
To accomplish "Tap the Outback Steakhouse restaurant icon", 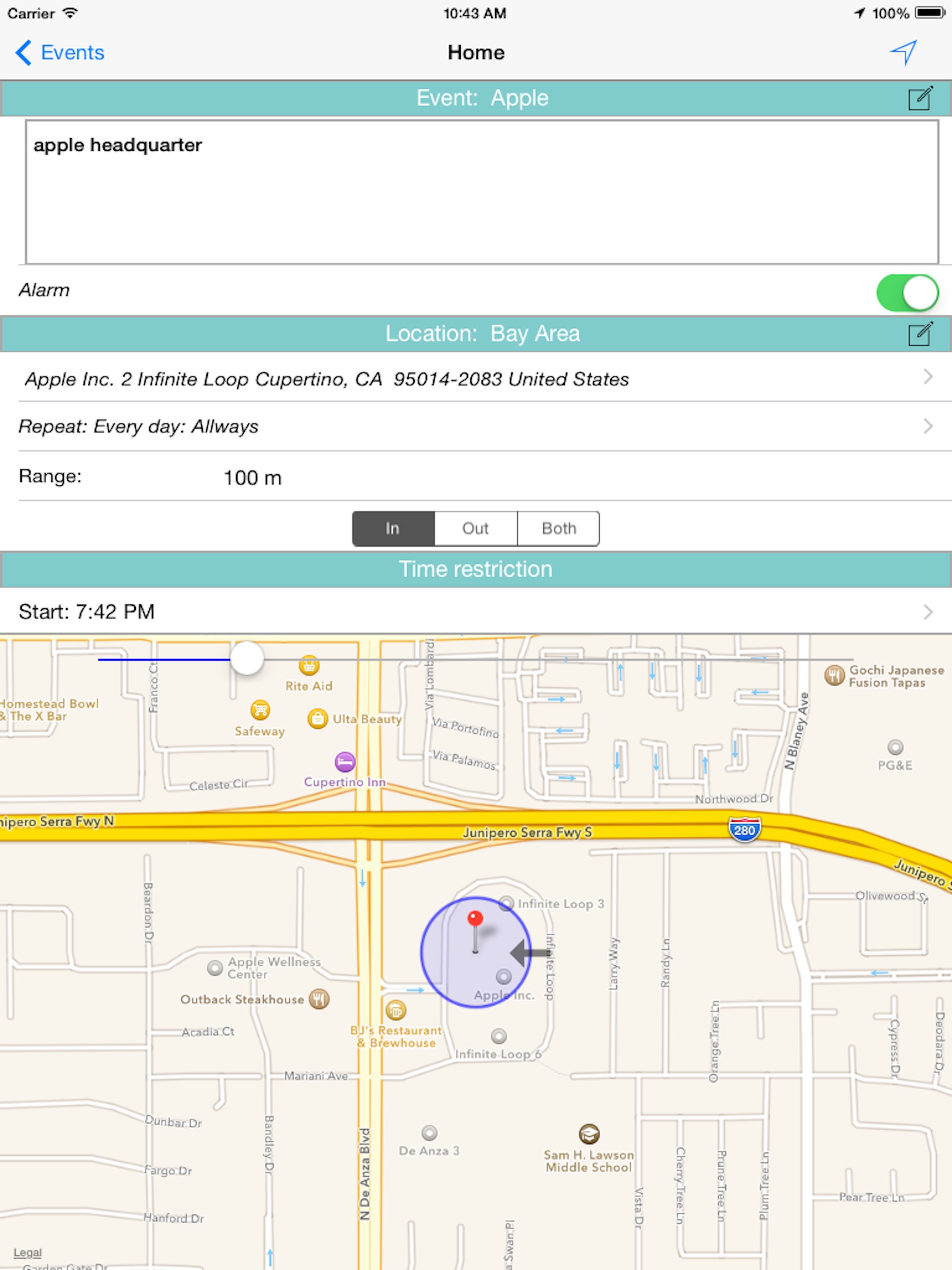I will 319,999.
